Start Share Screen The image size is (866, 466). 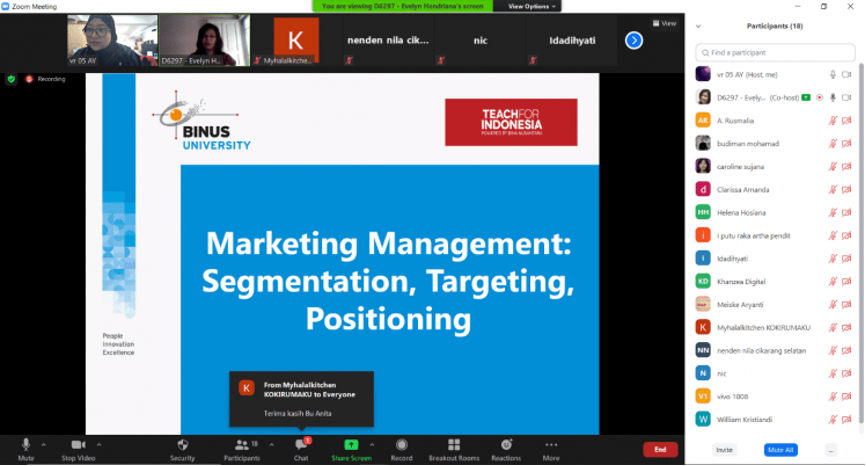351,449
